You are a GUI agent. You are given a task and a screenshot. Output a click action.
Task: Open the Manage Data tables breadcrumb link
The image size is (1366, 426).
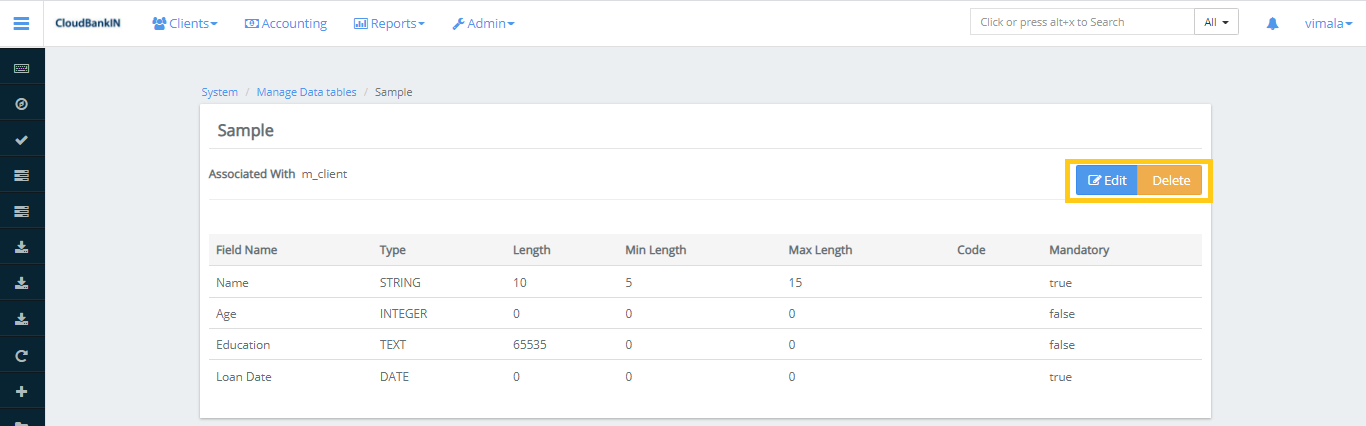pyautogui.click(x=306, y=92)
